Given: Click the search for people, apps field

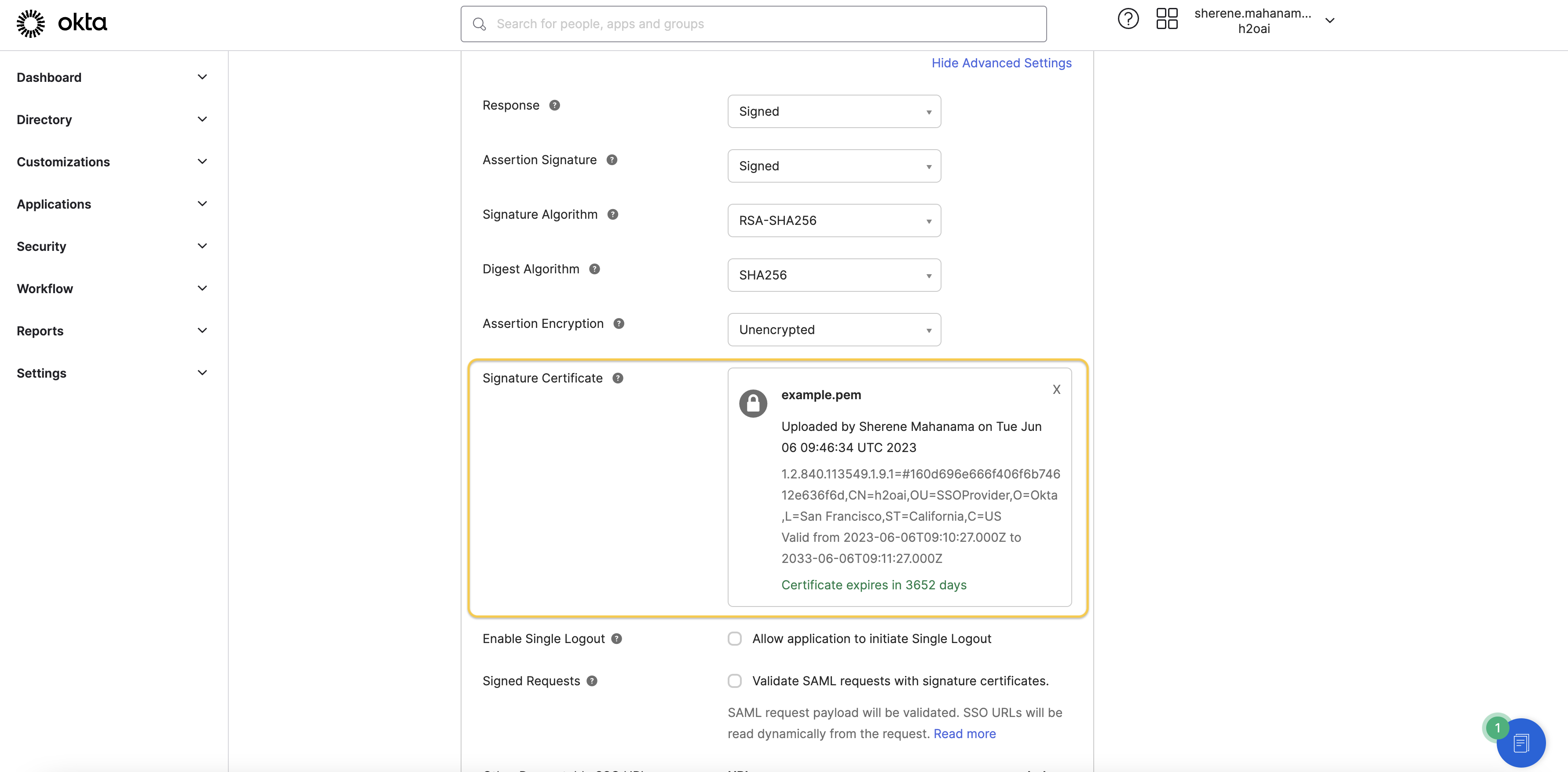Looking at the screenshot, I should 754,24.
